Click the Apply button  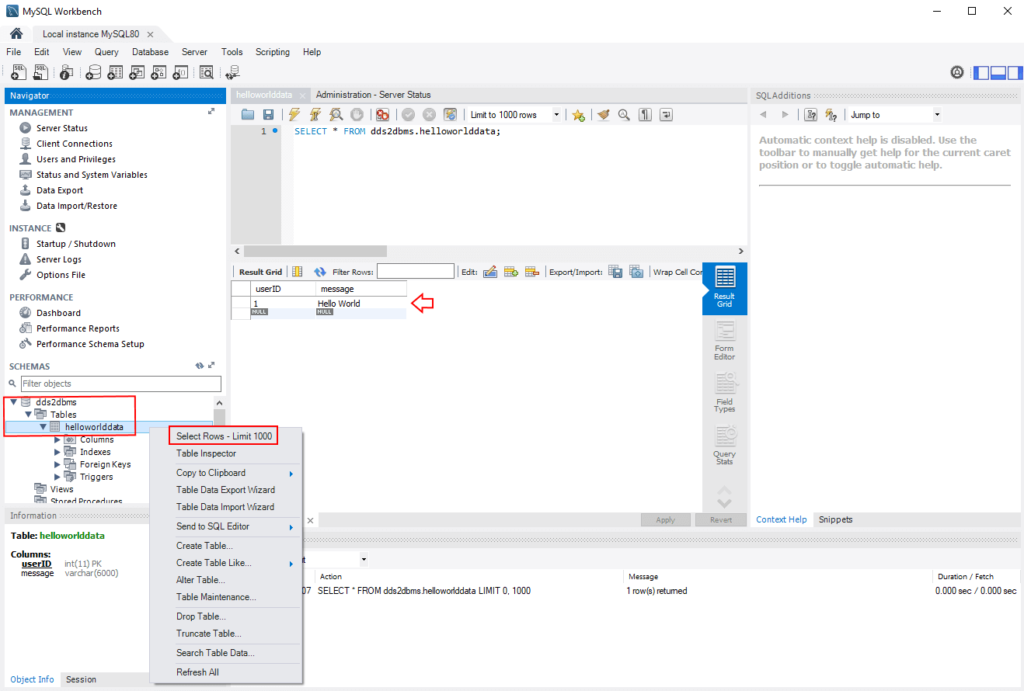tap(665, 520)
